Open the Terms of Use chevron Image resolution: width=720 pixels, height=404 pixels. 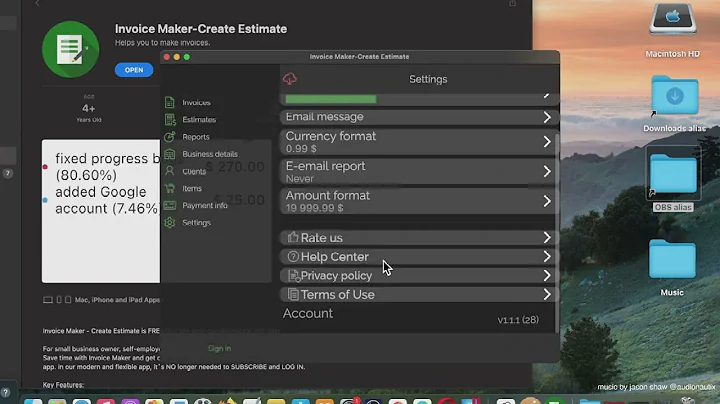(547, 294)
